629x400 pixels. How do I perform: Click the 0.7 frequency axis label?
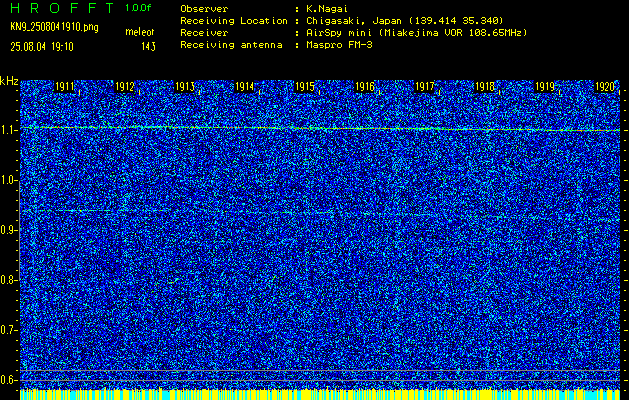tap(8, 330)
